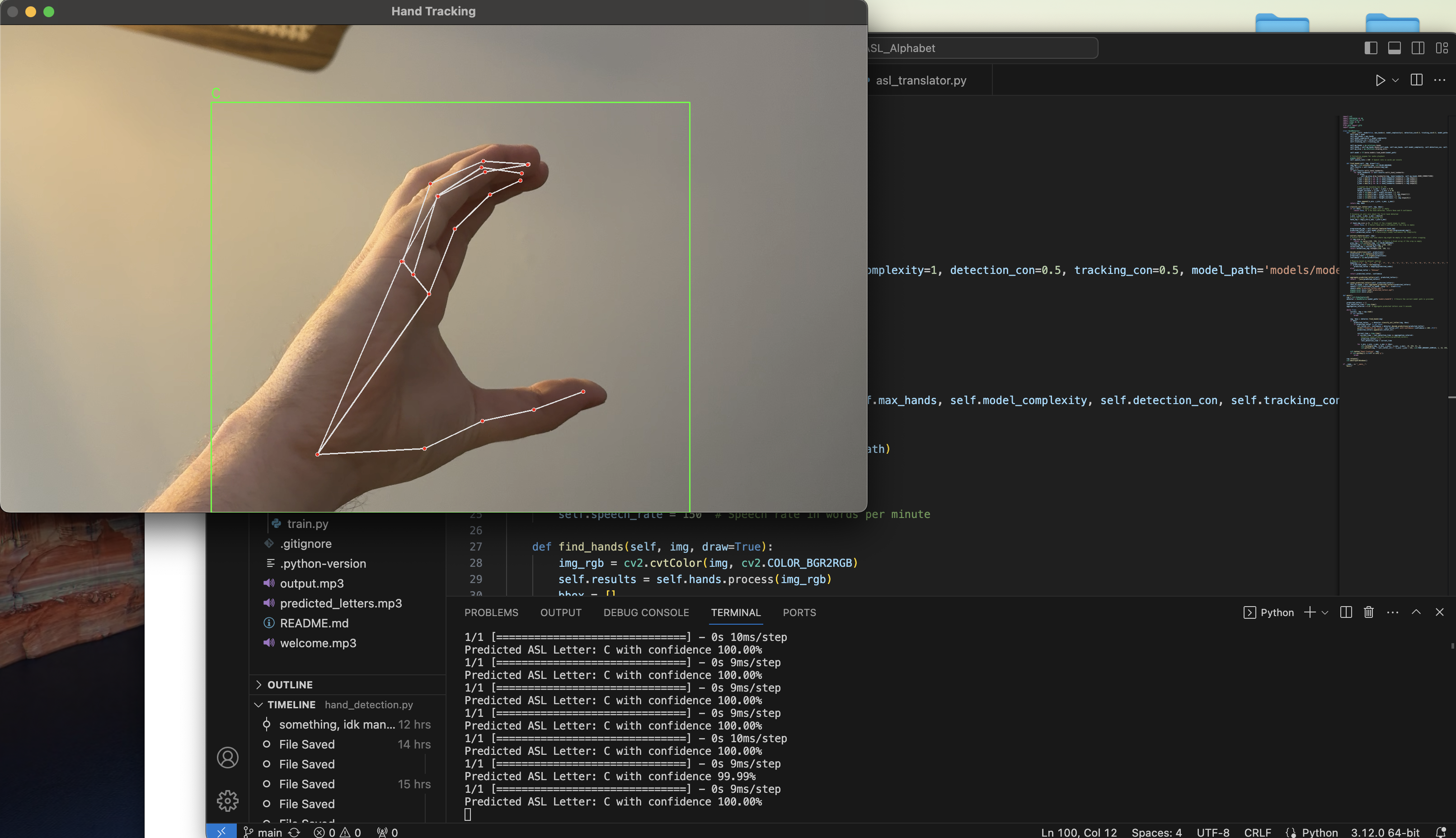Viewport: 1456px width, 838px height.
Task: Toggle the Secondary Side Bar layout icon
Action: click(1418, 48)
